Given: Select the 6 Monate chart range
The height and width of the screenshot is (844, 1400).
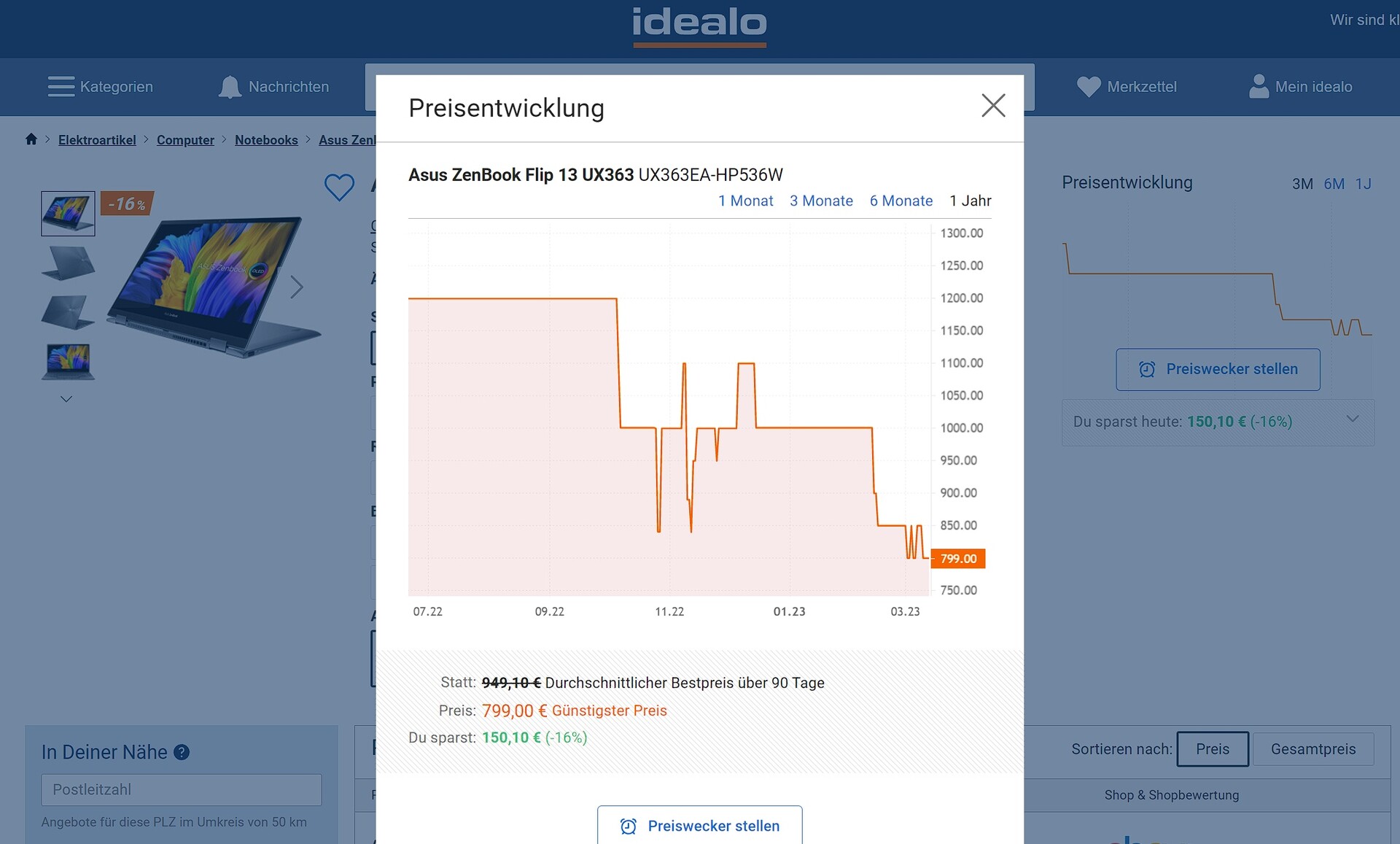Looking at the screenshot, I should point(901,201).
